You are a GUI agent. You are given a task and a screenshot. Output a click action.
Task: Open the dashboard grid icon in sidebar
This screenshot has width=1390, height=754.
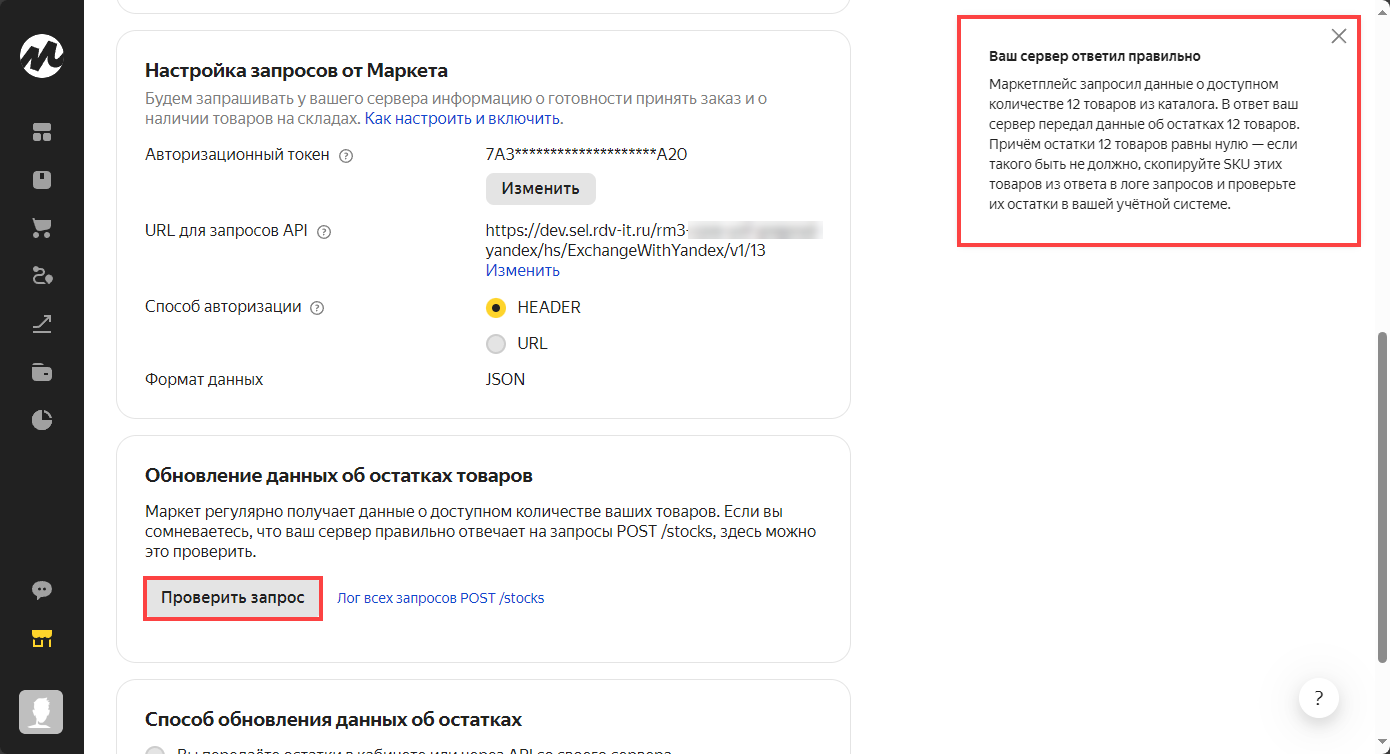pyautogui.click(x=41, y=132)
